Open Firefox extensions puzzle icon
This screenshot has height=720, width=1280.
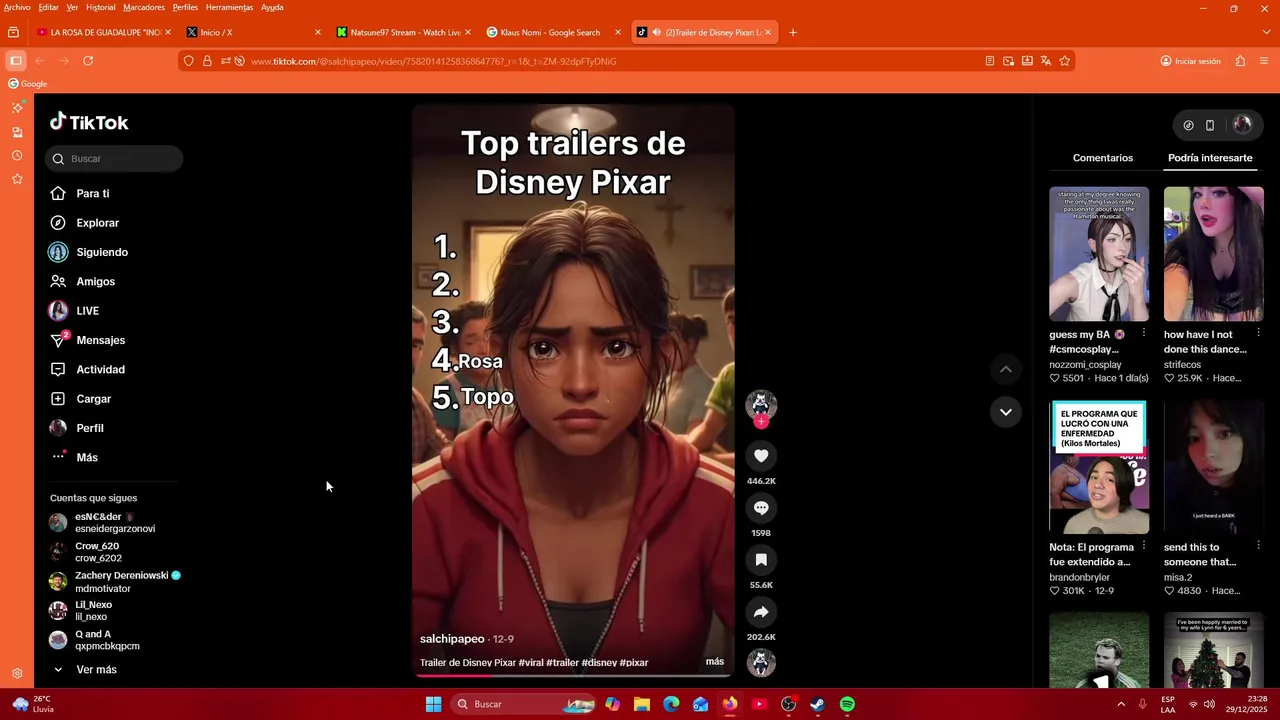point(1240,61)
